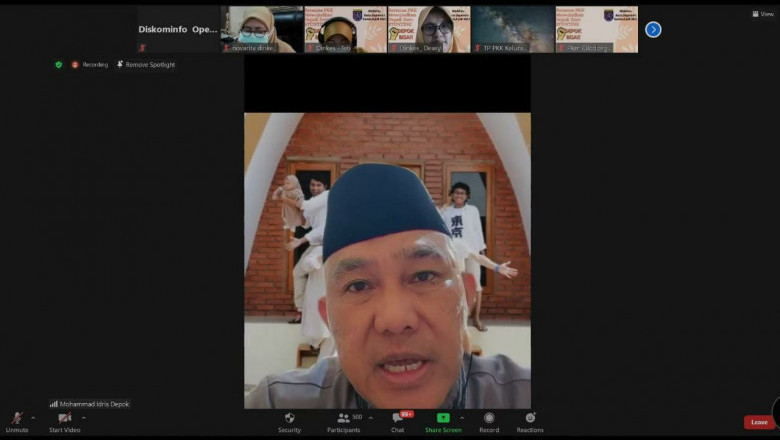The width and height of the screenshot is (780, 440).
Task: Select the Diskominfo participant tile
Action: [178, 29]
